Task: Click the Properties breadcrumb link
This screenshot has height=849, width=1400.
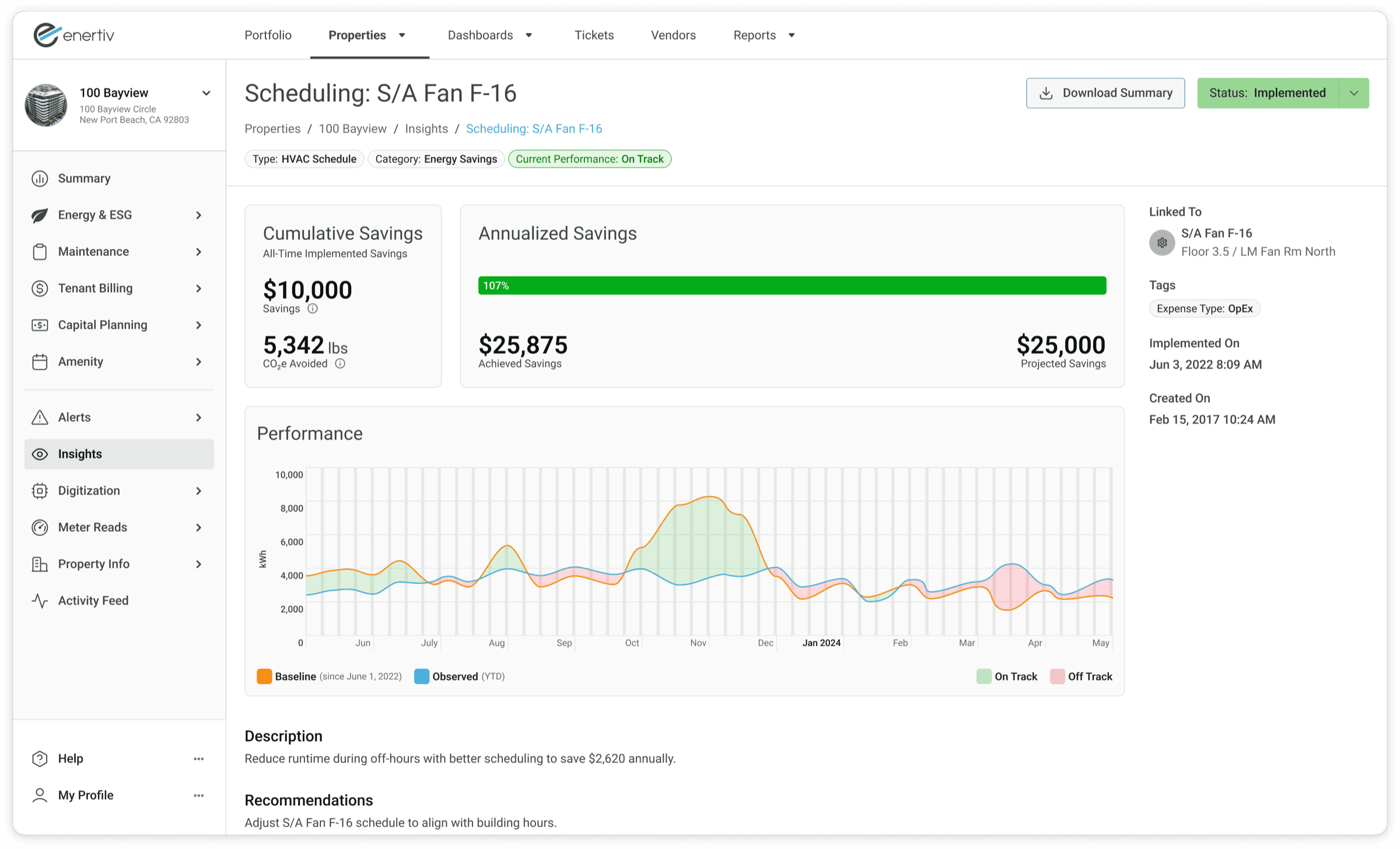Action: tap(272, 129)
